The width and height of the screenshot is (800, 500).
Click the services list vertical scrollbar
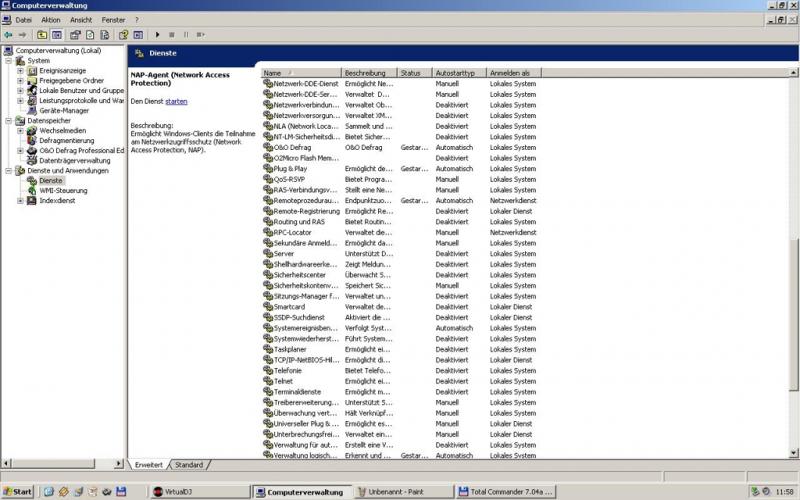(794, 300)
